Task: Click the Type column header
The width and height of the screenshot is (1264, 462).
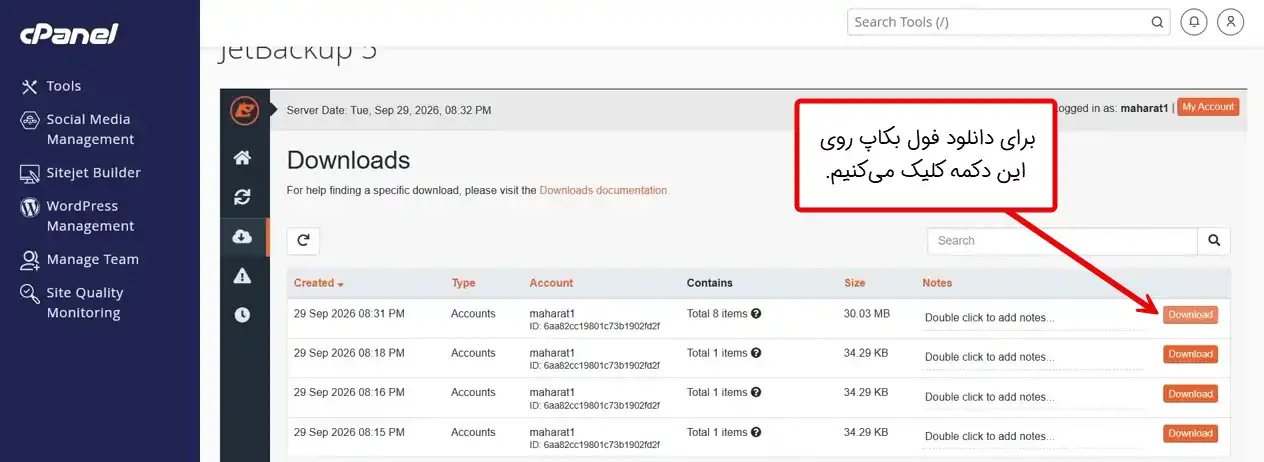Action: tap(463, 283)
